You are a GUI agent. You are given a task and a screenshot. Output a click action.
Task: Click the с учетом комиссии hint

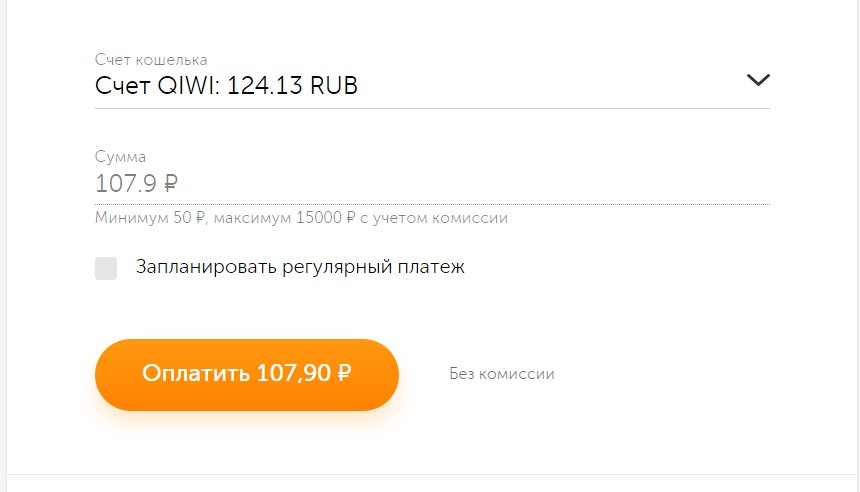click(x=434, y=218)
